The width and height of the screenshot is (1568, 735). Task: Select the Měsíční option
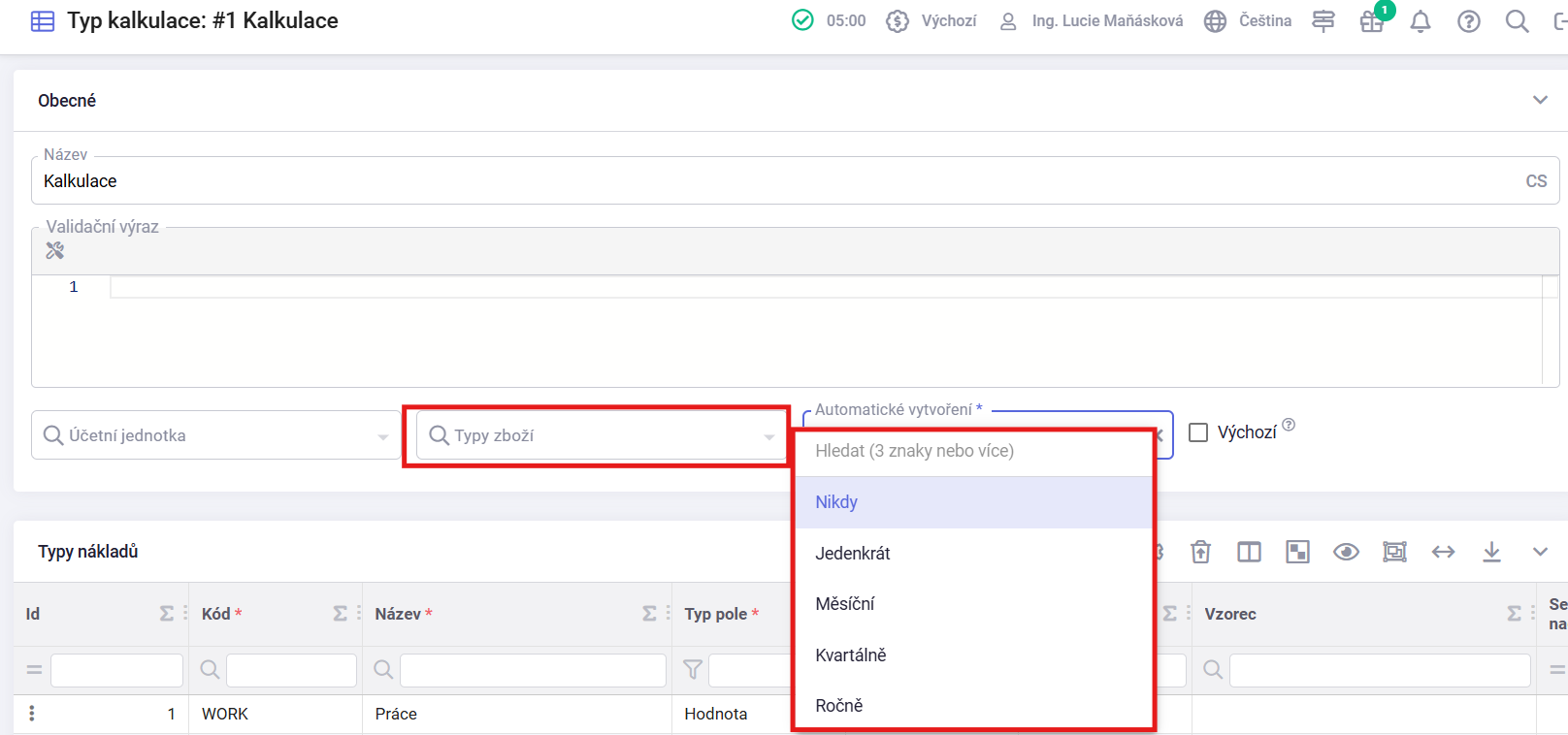(973, 604)
